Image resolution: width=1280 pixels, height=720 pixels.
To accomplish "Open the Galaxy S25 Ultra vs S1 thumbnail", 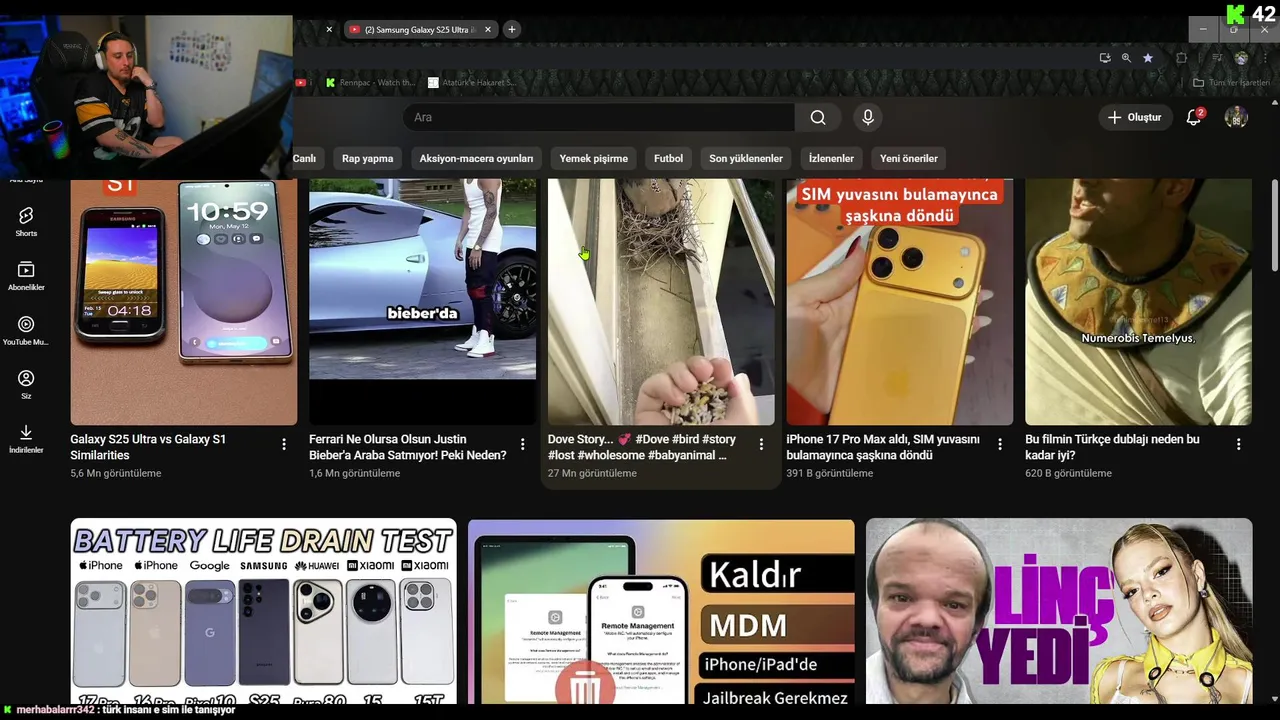I will coord(184,302).
